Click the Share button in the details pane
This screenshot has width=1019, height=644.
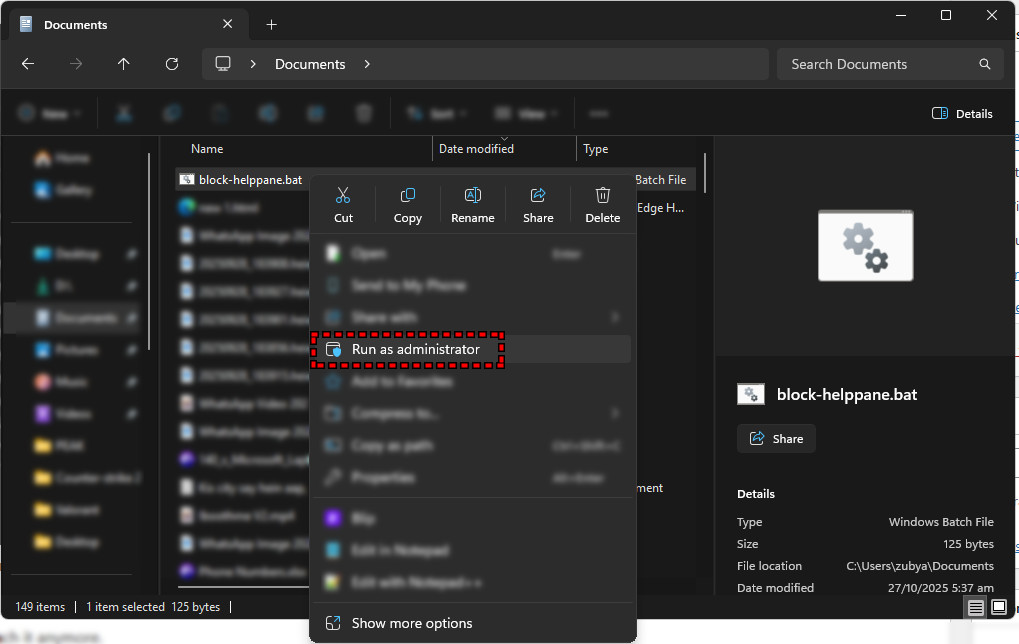pos(776,438)
